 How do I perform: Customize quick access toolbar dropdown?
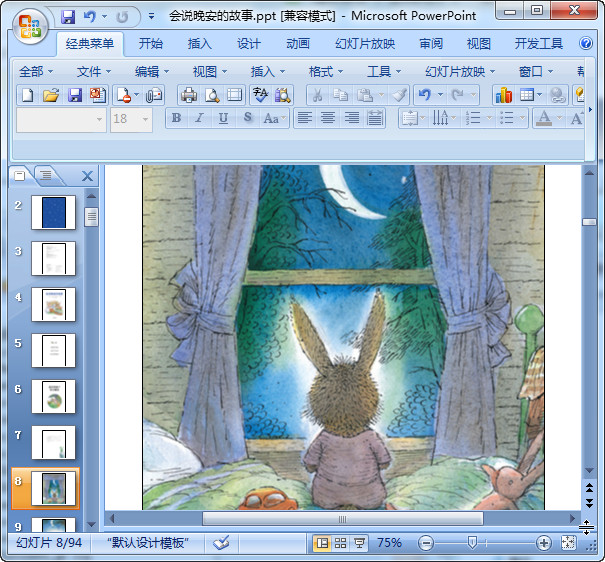pyautogui.click(x=151, y=17)
